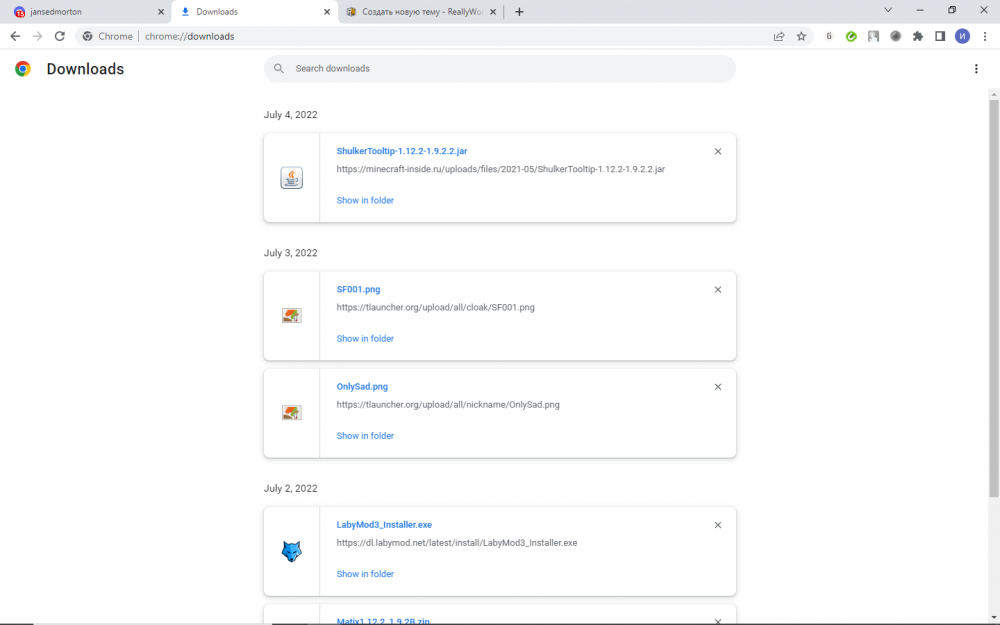Focus the Search downloads field

(x=499, y=68)
